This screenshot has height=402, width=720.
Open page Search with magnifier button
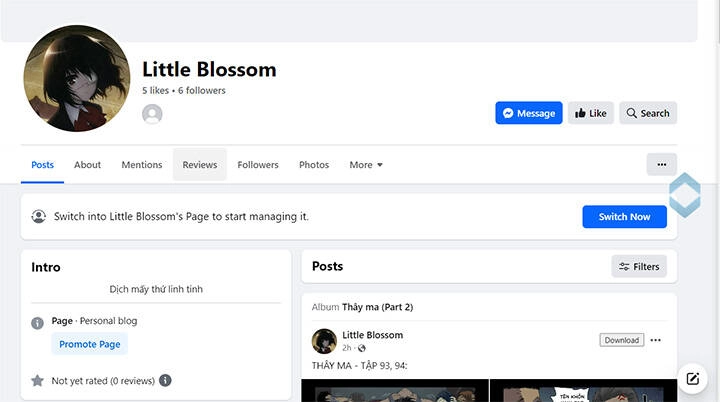(x=647, y=113)
